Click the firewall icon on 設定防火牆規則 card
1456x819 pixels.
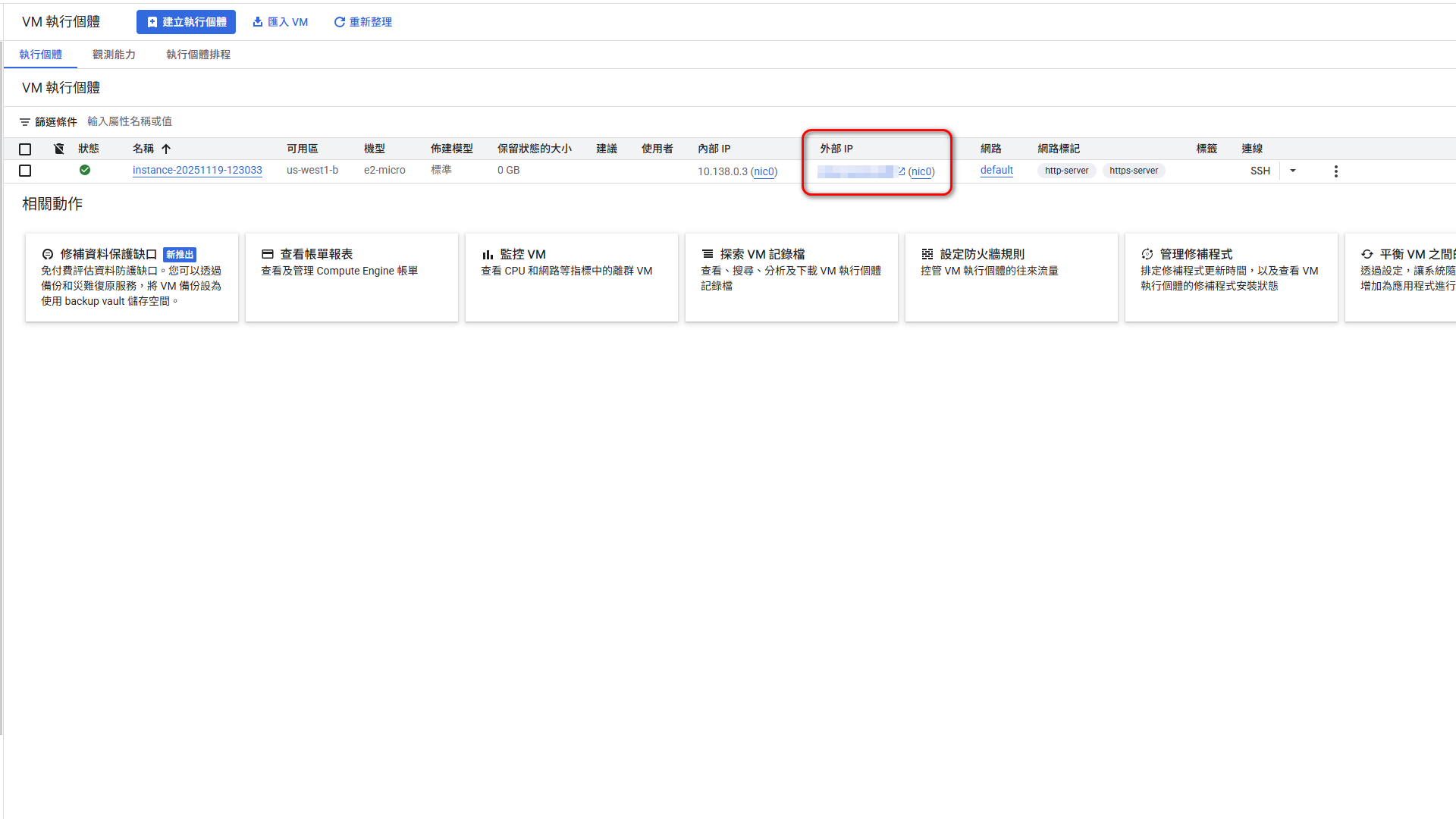[x=927, y=254]
